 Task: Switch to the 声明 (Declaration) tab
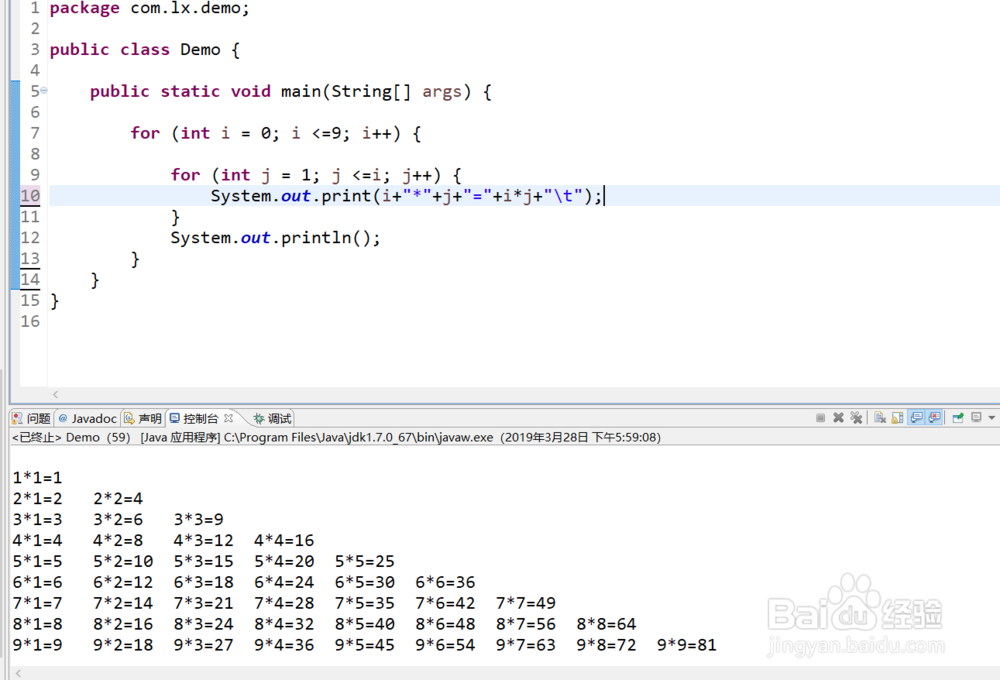click(143, 418)
